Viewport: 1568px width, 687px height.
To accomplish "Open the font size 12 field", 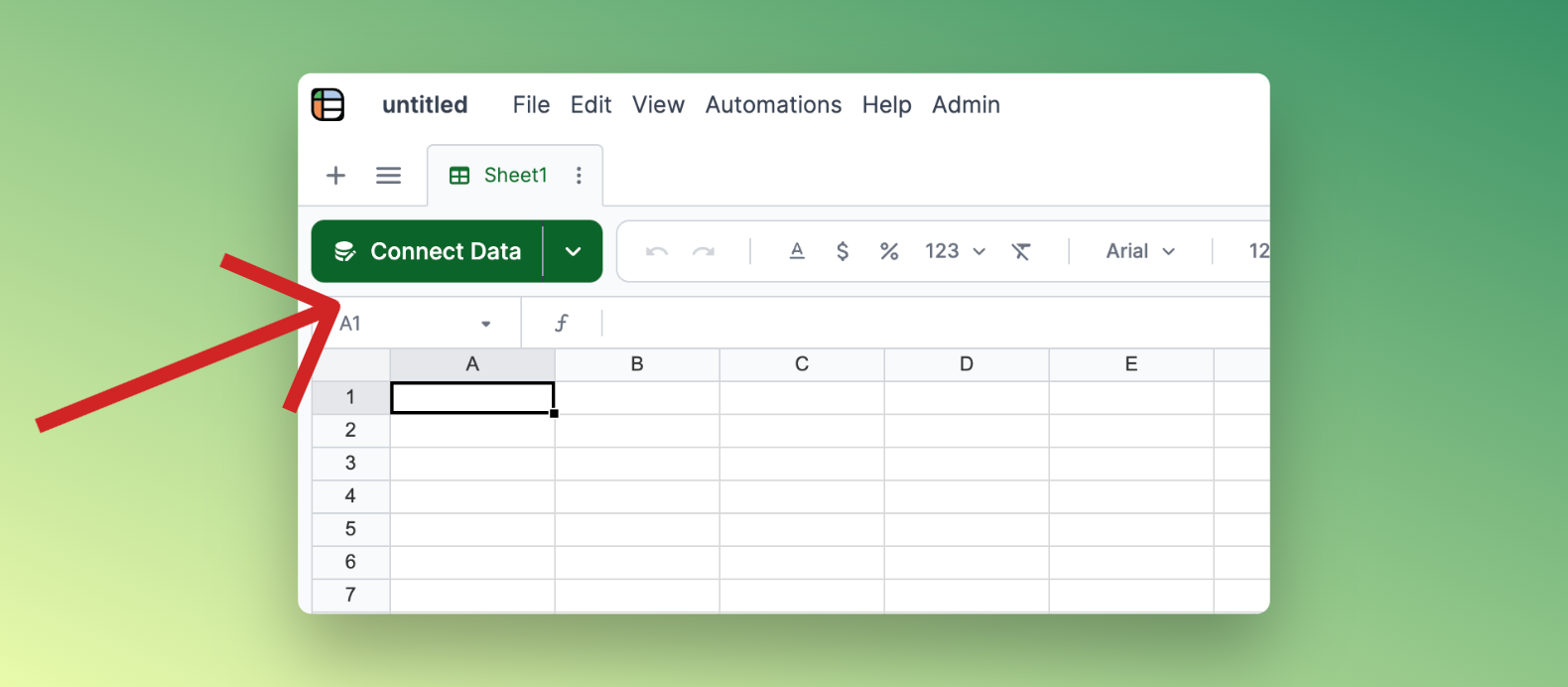I will pos(1258,251).
